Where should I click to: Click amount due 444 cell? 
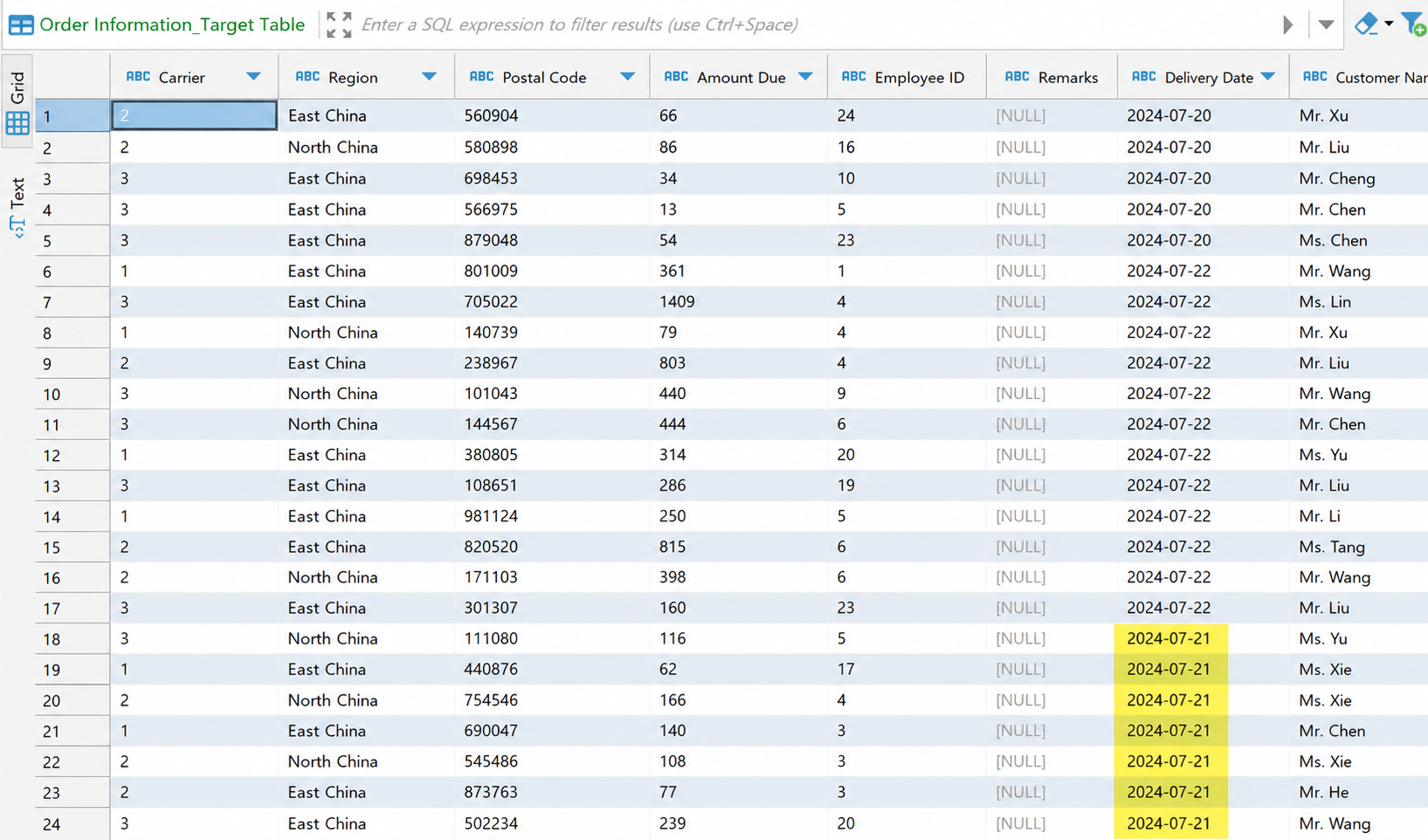click(x=739, y=423)
